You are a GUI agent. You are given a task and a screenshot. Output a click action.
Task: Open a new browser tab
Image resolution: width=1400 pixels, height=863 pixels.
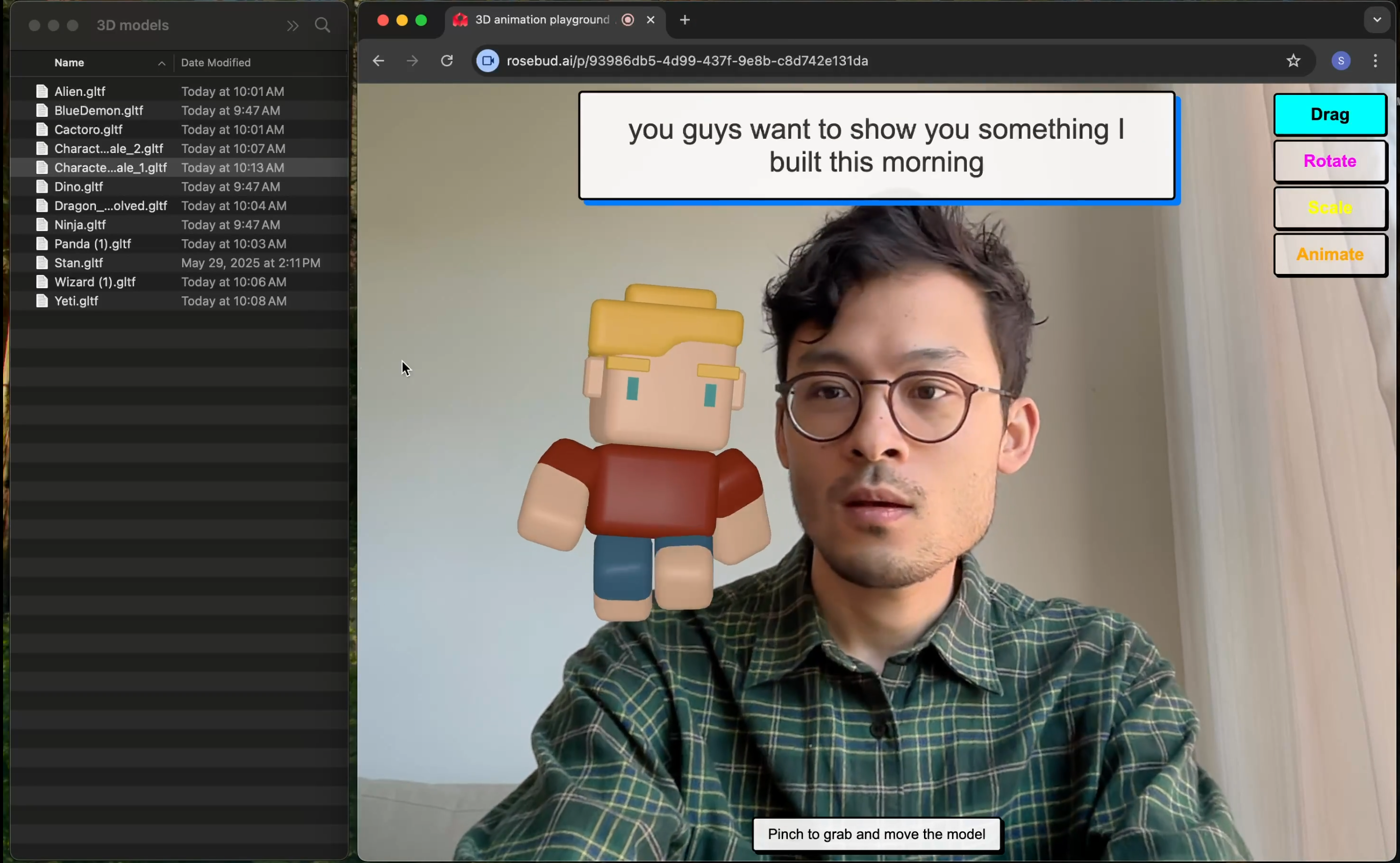[685, 20]
